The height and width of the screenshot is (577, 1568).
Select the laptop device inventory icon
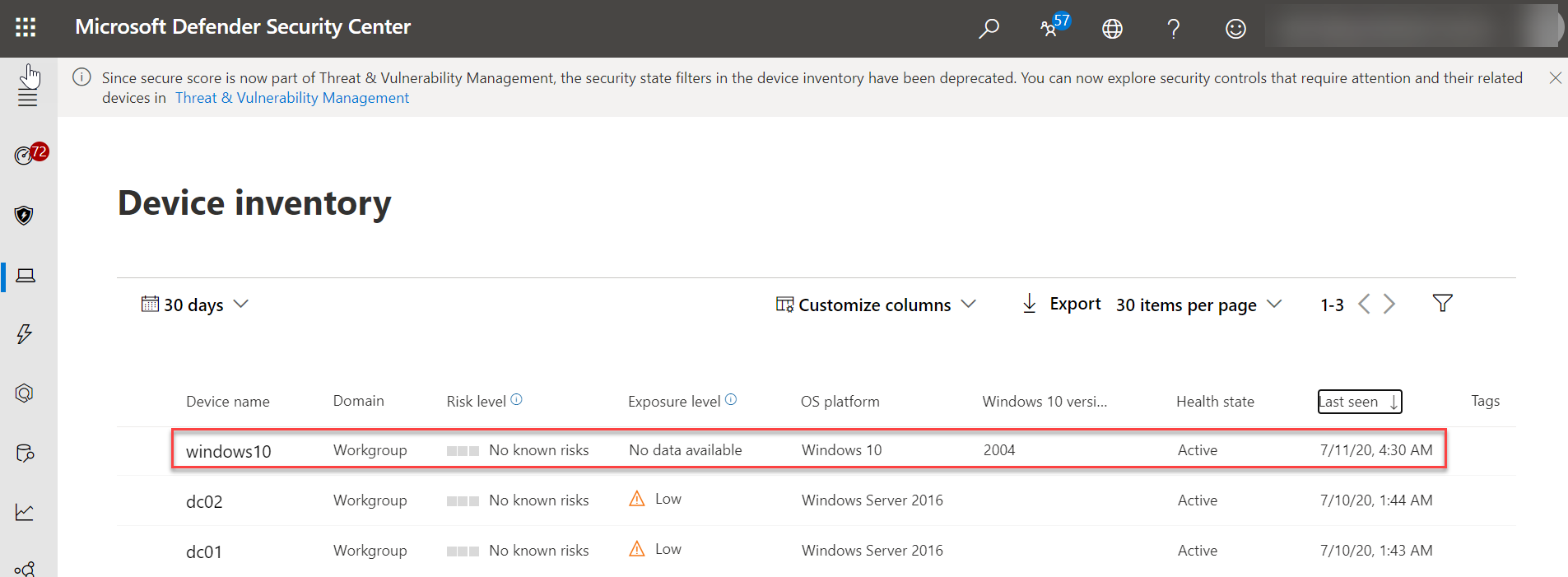[x=26, y=276]
